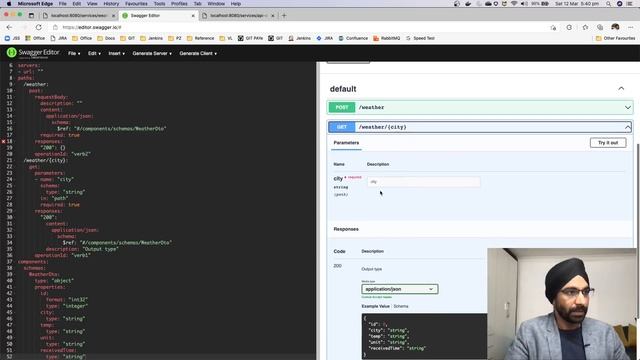Viewport: 640px width, 360px height.
Task: Click the city parameter input field
Action: point(424,182)
